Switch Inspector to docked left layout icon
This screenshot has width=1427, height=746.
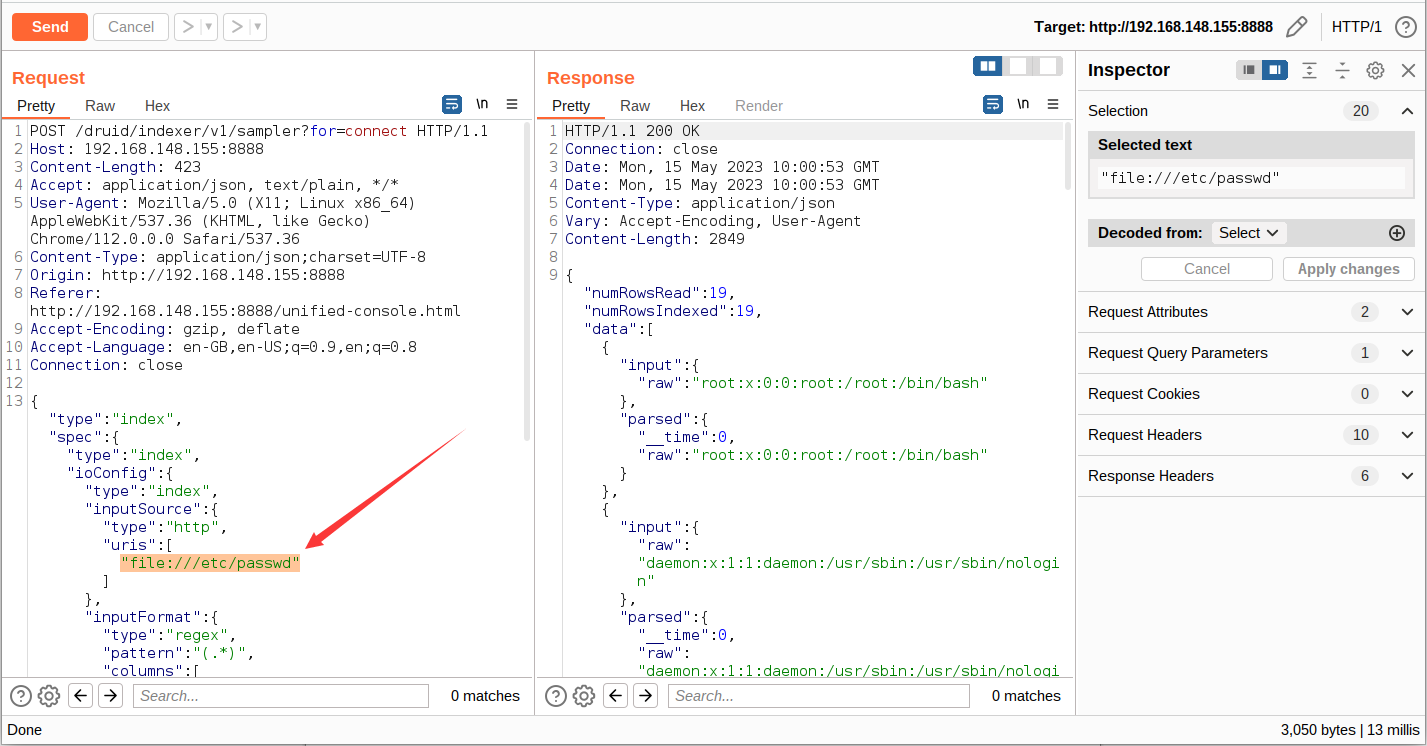pyautogui.click(x=1249, y=70)
